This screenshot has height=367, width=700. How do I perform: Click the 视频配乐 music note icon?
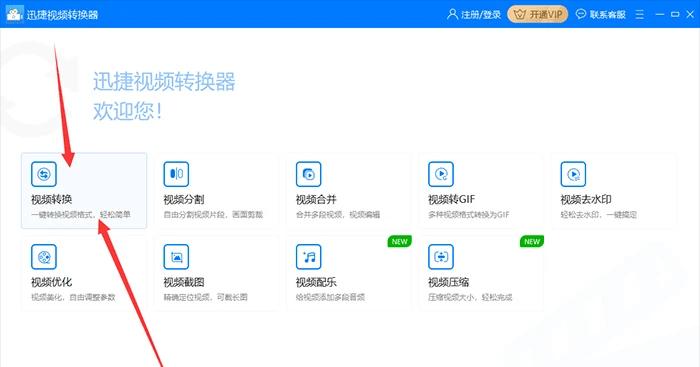(x=308, y=257)
